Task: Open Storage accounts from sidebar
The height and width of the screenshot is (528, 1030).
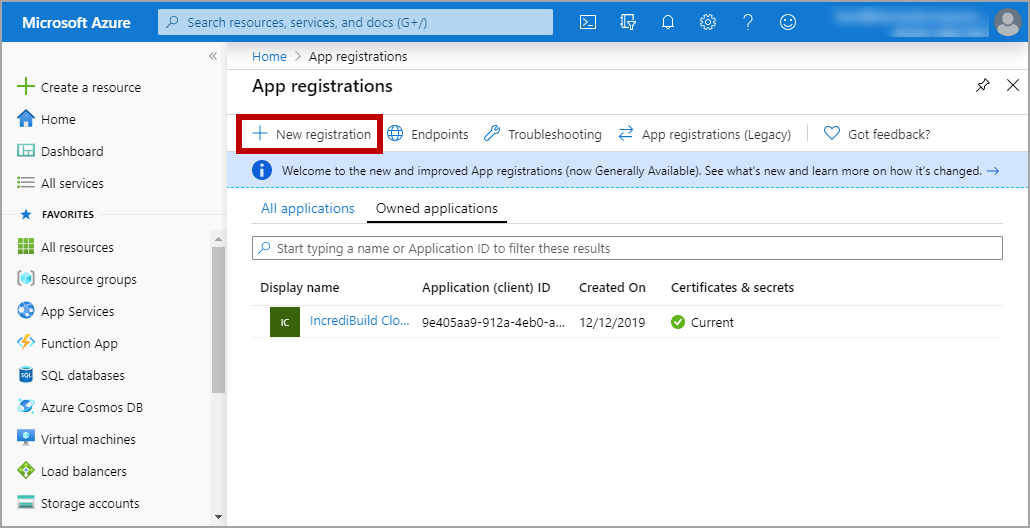Action: tap(90, 504)
